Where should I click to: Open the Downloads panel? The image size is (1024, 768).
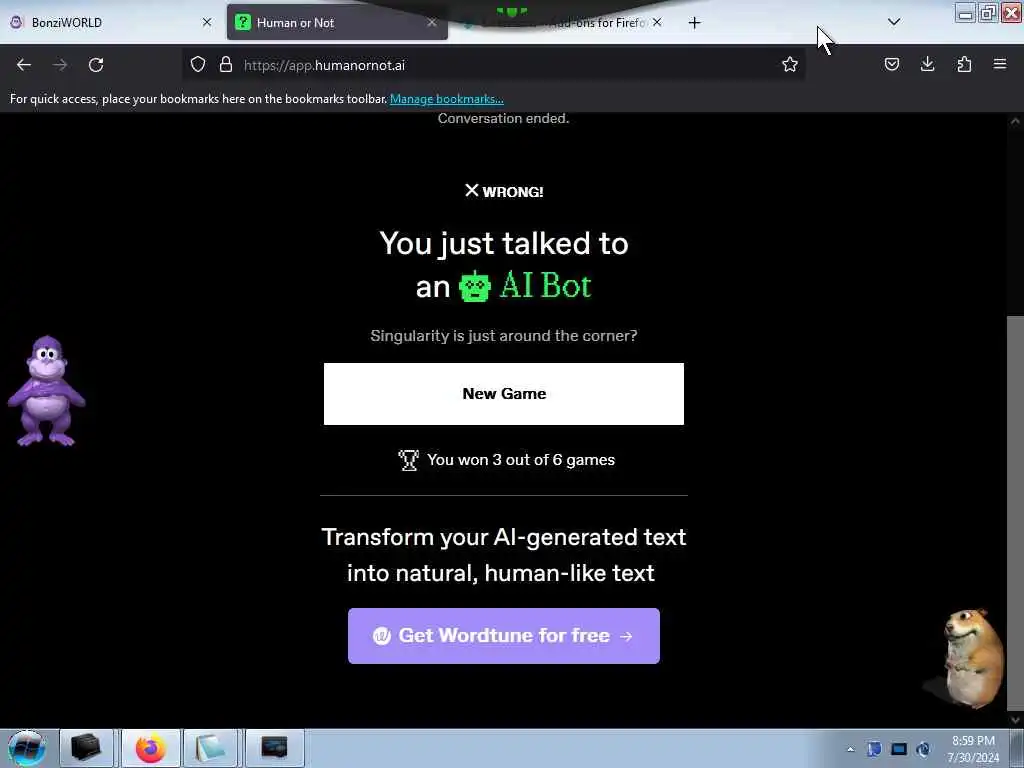927,64
